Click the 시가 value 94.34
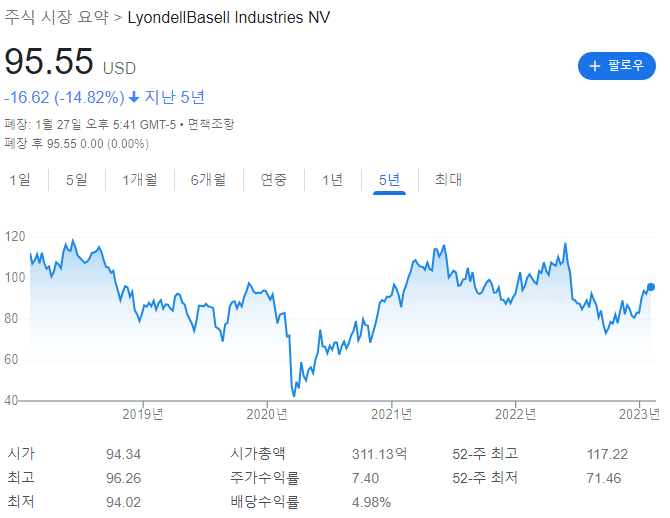The width and height of the screenshot is (670, 518). coord(123,454)
